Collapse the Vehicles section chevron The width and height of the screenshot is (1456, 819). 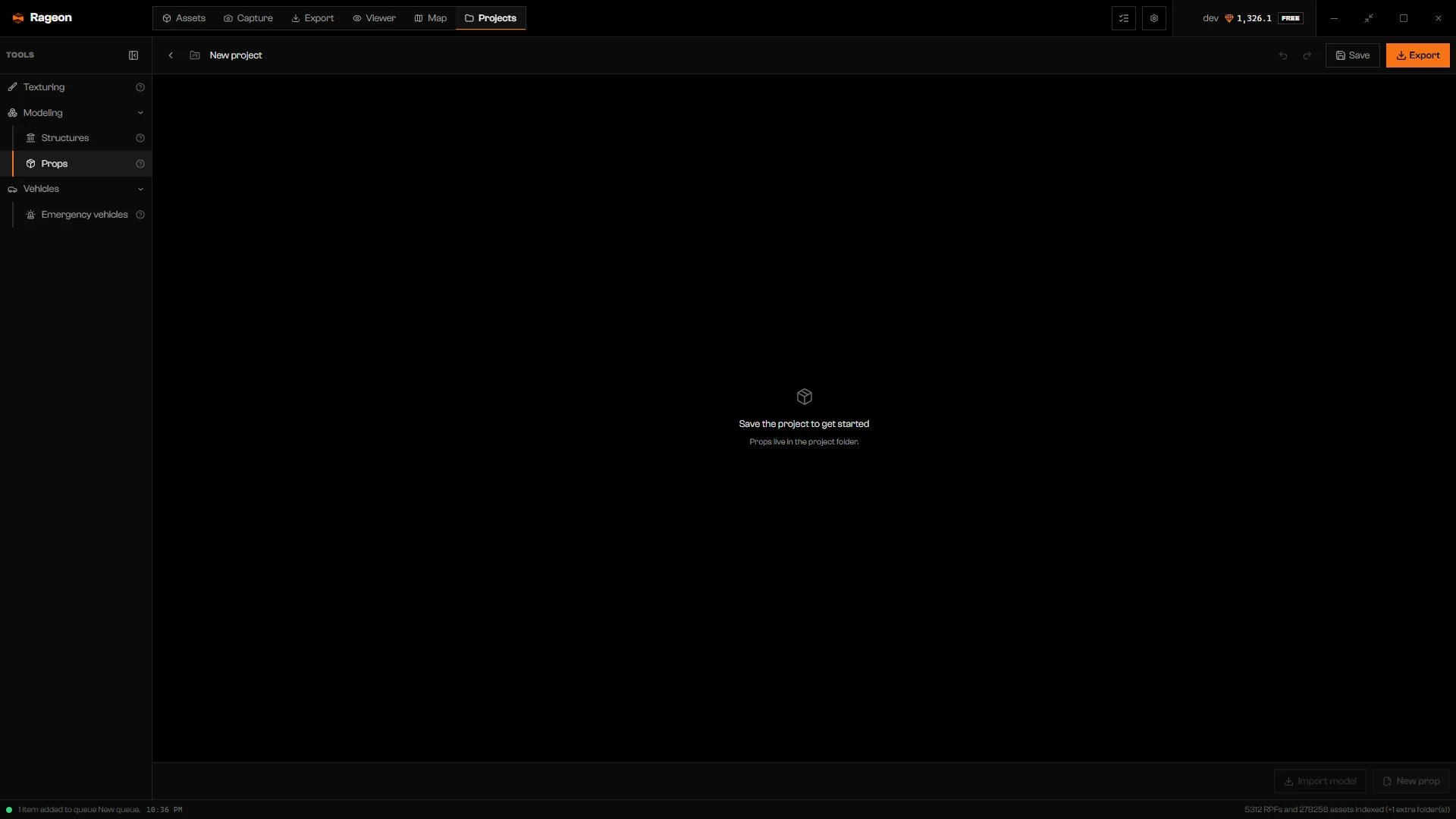tap(140, 190)
